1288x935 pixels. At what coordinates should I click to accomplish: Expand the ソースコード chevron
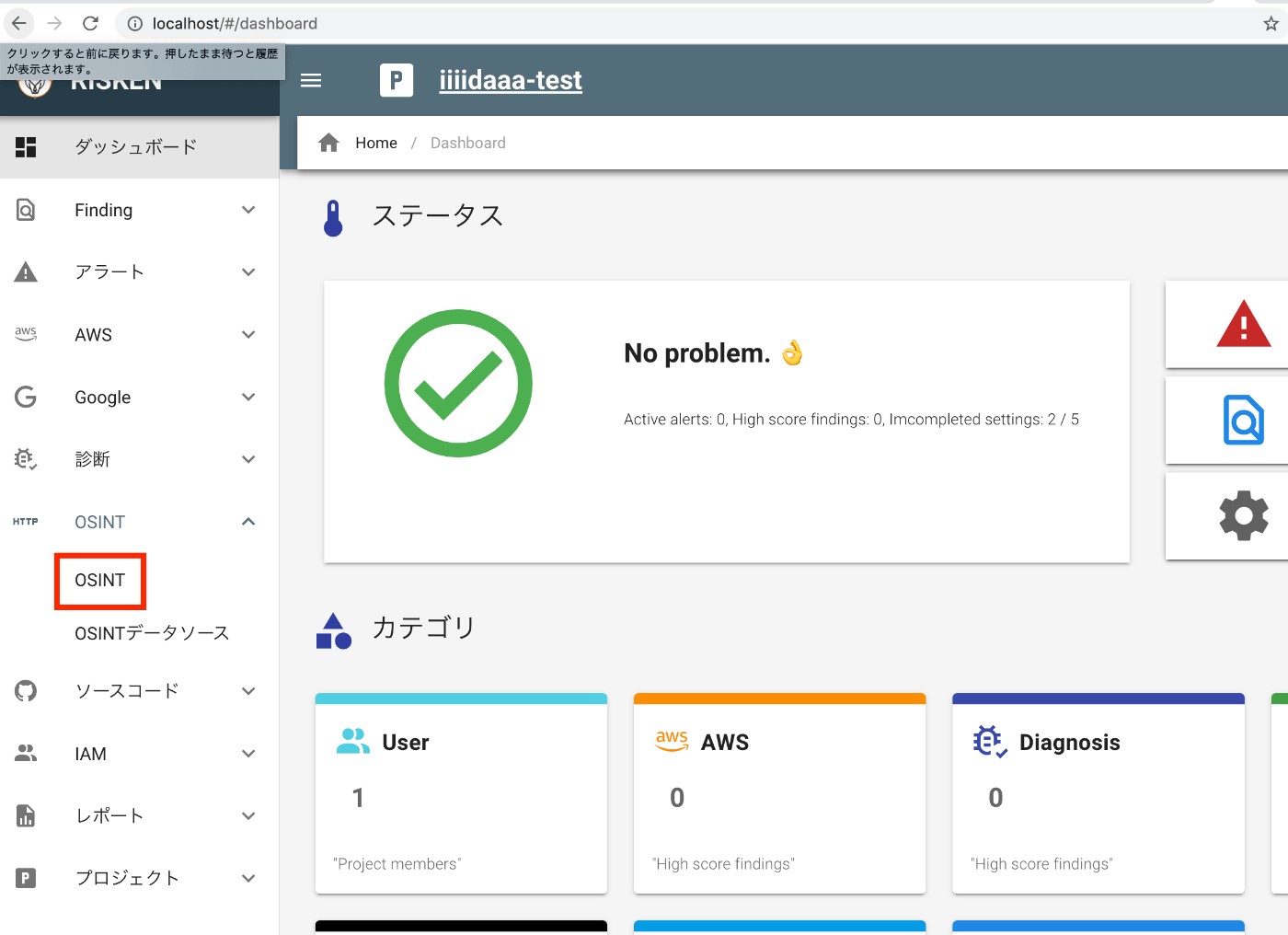[x=248, y=691]
